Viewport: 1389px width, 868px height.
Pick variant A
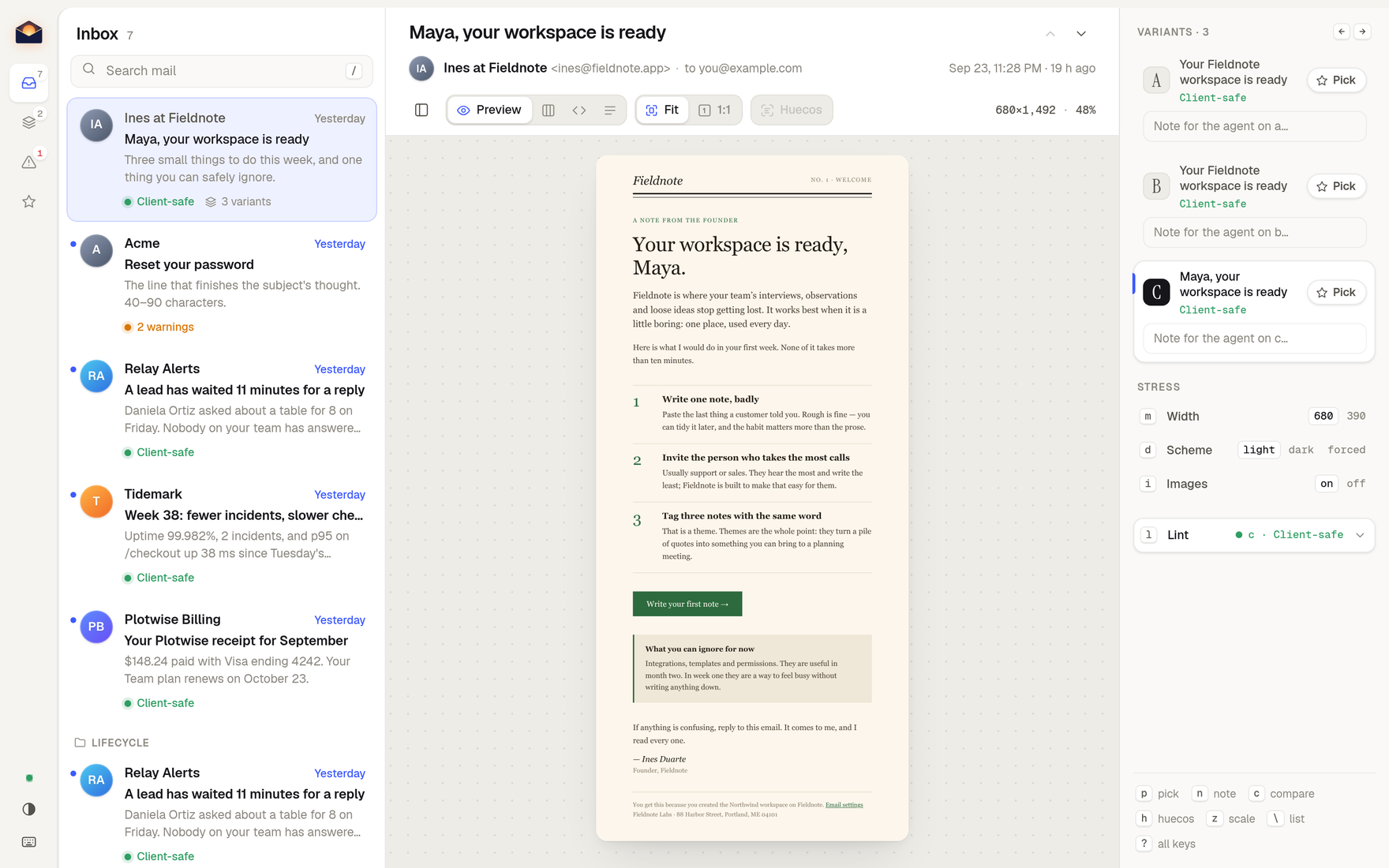pos(1336,80)
